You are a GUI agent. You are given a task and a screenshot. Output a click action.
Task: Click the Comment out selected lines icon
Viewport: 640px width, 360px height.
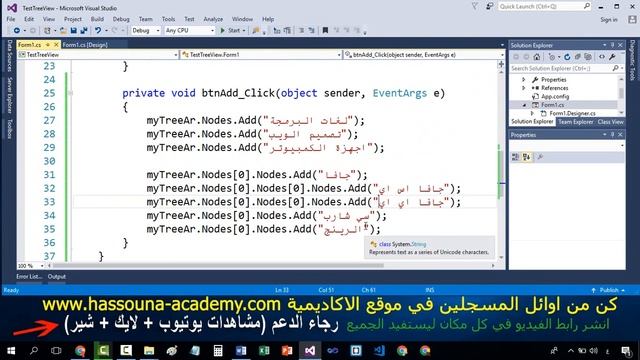click(x=302, y=31)
